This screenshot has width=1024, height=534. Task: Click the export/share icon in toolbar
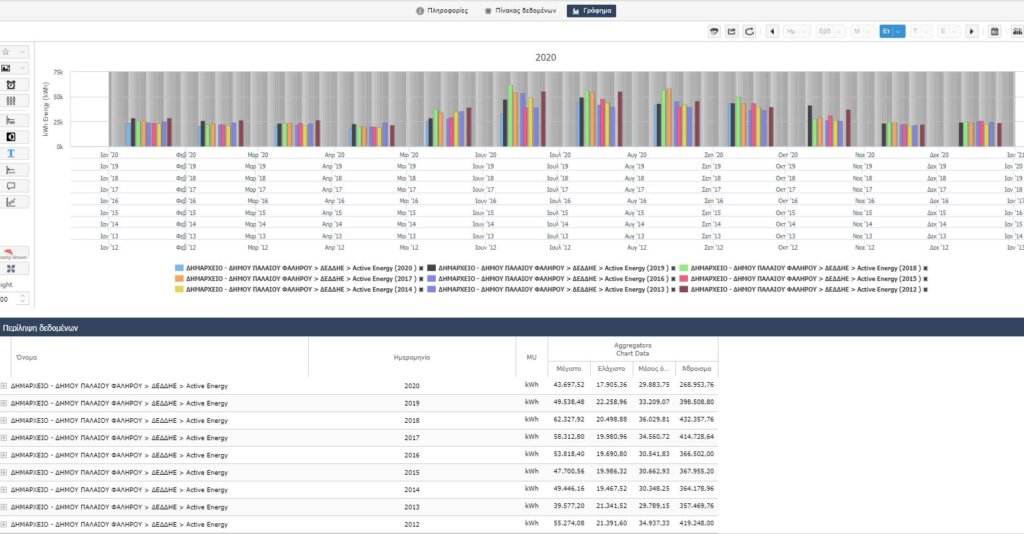[731, 31]
